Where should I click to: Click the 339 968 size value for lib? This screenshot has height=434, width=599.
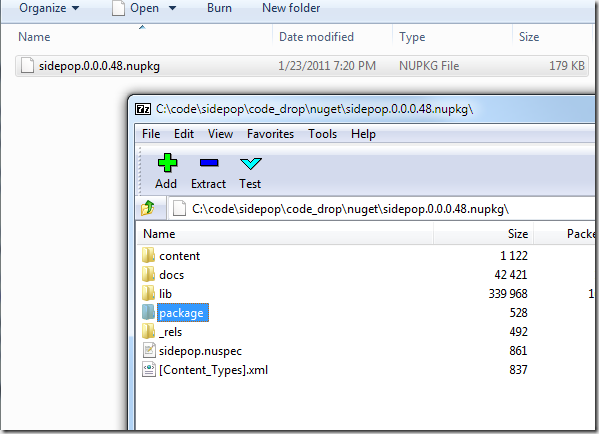(508, 294)
